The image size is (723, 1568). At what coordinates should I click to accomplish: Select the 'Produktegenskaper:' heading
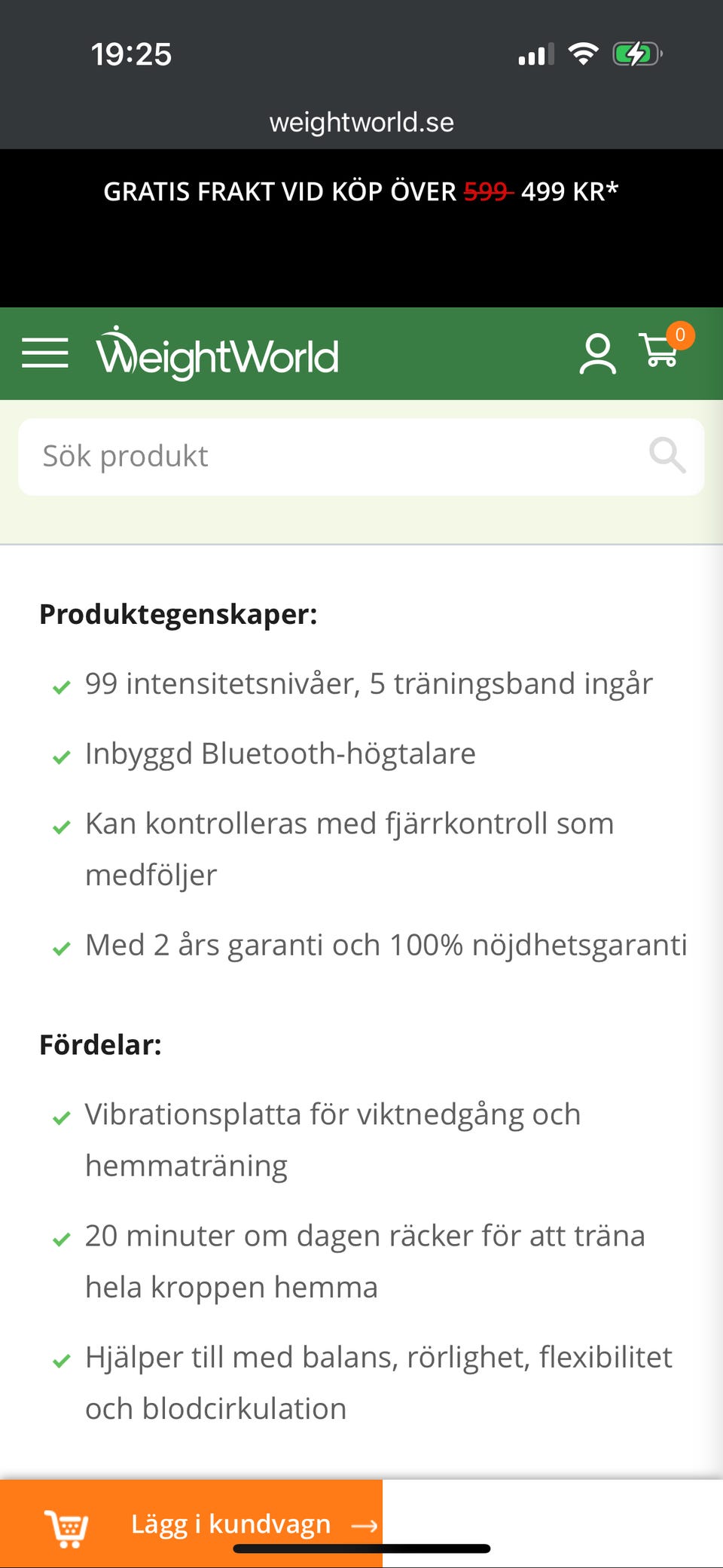click(178, 614)
